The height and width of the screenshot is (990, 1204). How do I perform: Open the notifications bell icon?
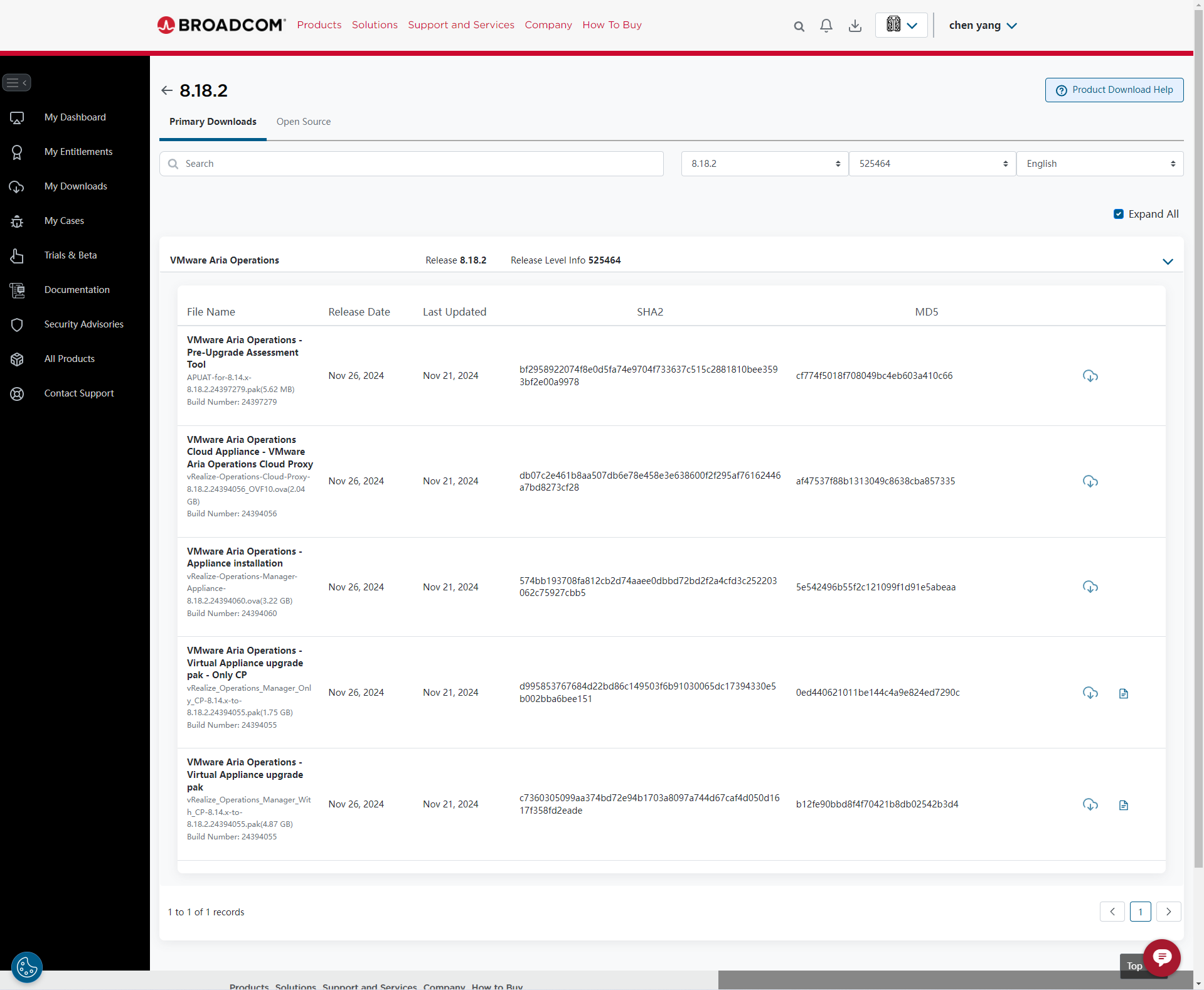click(826, 26)
